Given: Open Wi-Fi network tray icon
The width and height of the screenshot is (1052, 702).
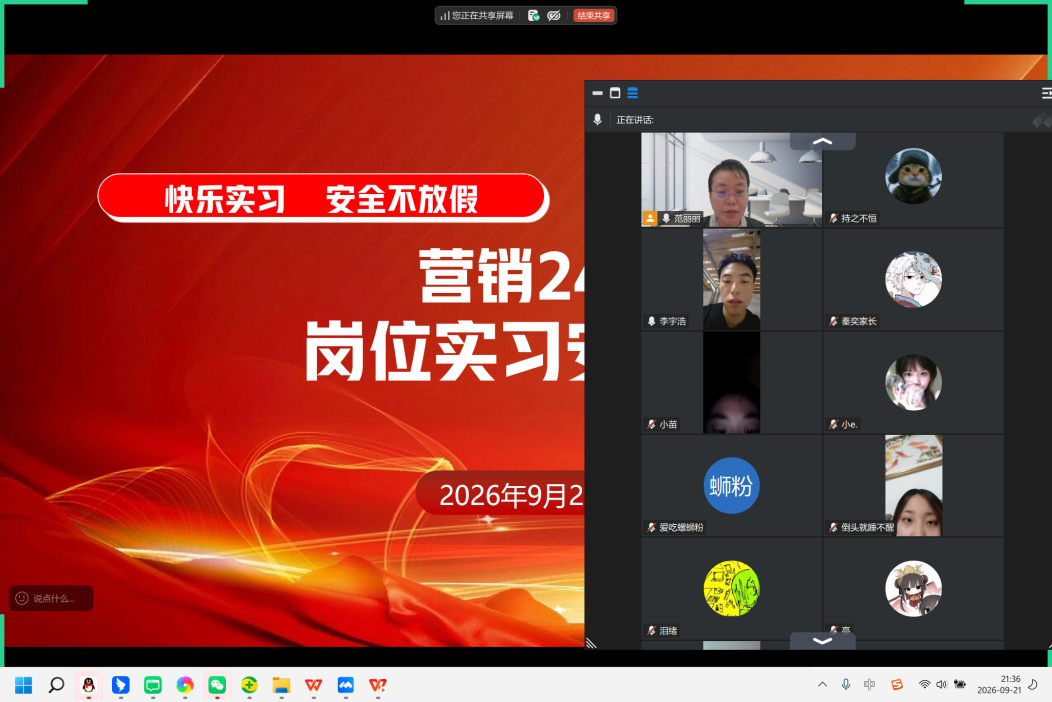Looking at the screenshot, I should pyautogui.click(x=925, y=685).
